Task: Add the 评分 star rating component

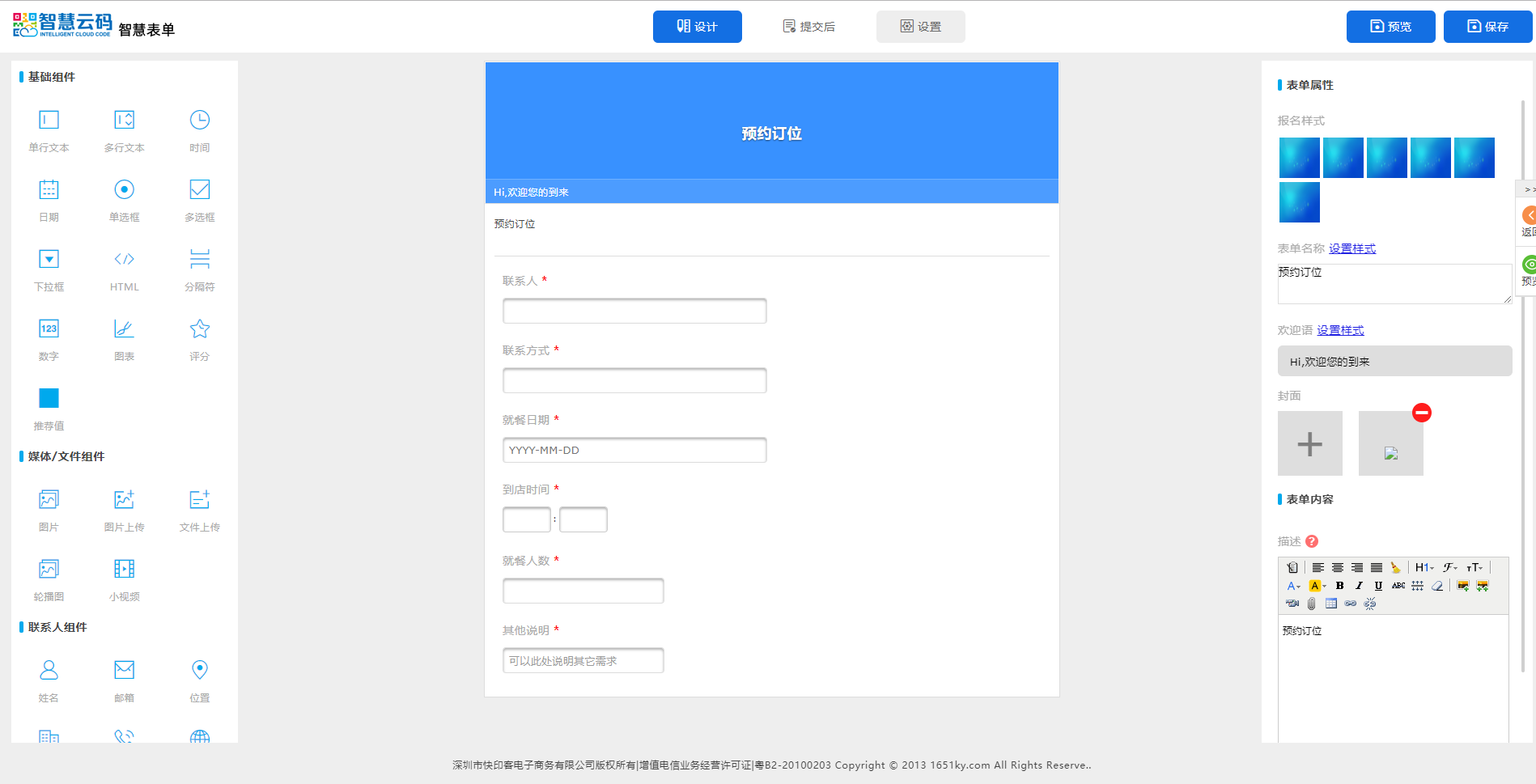Action: 199,329
